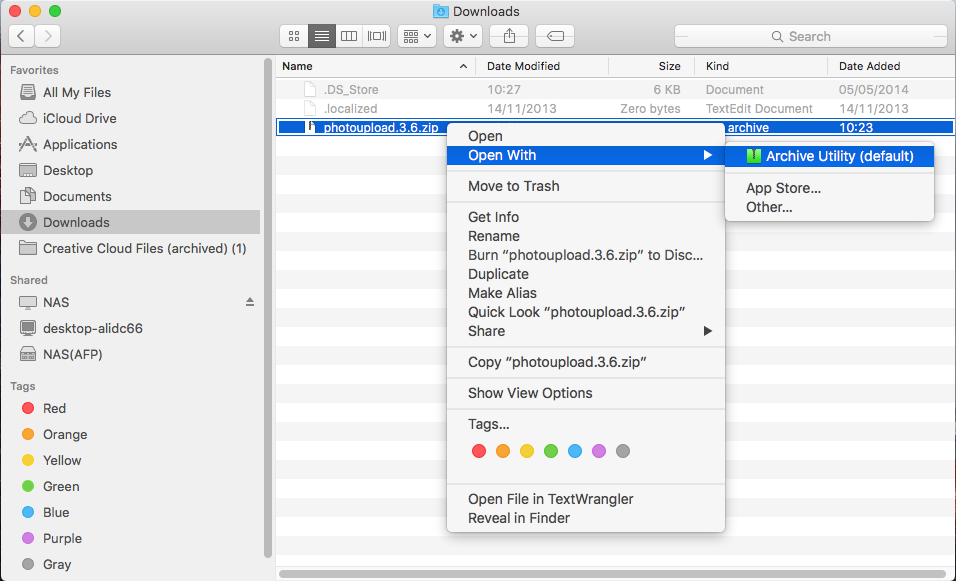
Task: Open Applications folder in sidebar
Action: pyautogui.click(x=80, y=144)
